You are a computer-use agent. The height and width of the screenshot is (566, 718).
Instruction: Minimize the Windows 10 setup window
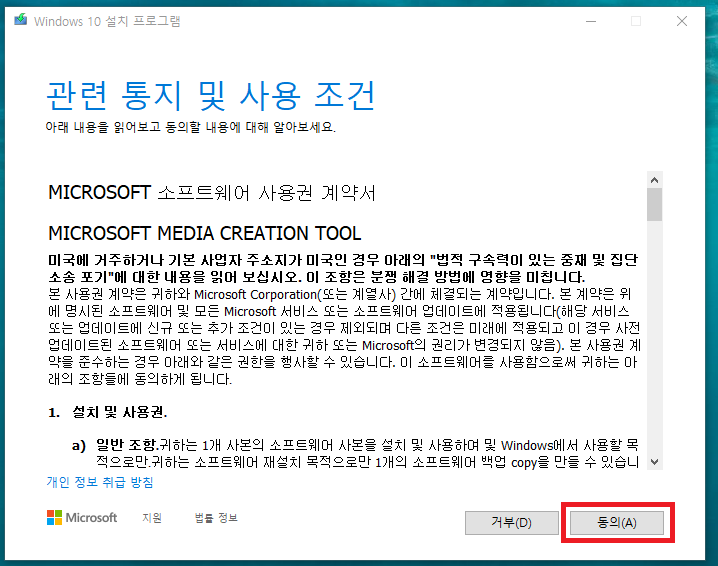(x=591, y=21)
